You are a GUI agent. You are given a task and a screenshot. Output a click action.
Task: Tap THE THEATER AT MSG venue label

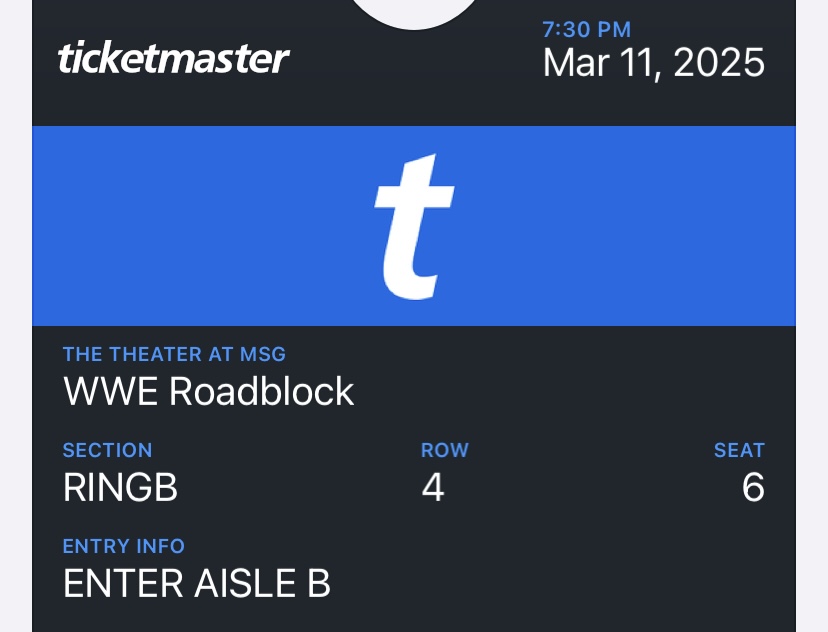click(x=174, y=354)
